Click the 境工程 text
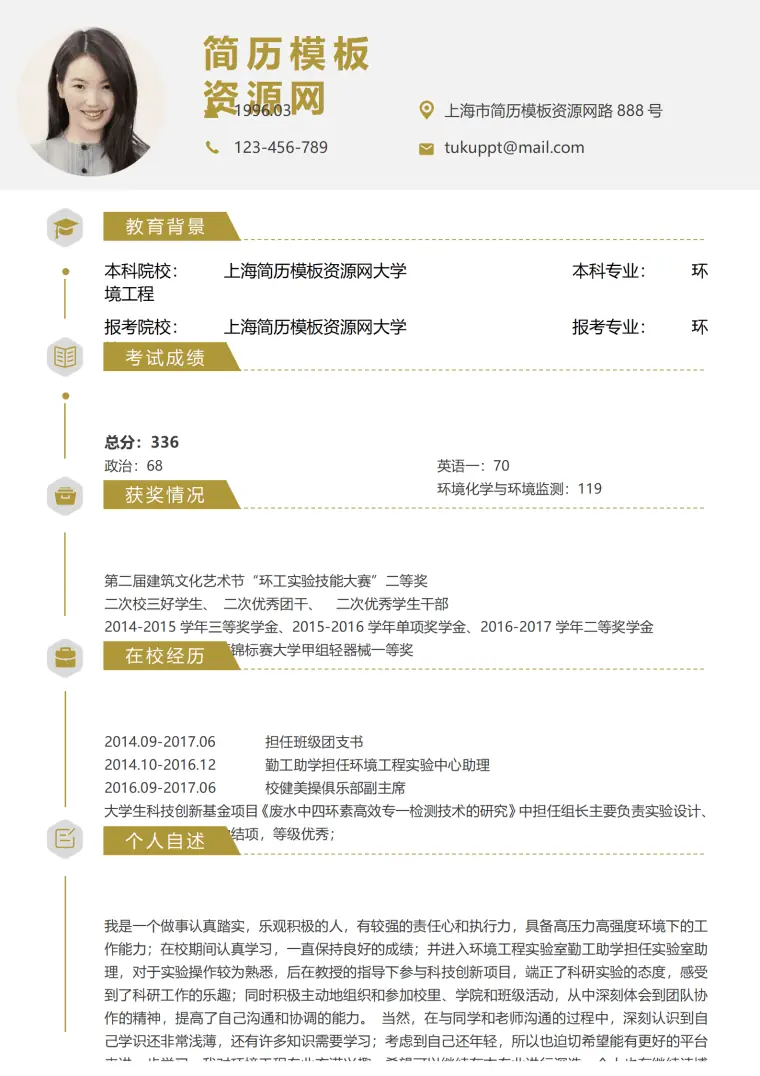This screenshot has height=1076, width=760. pyautogui.click(x=129, y=294)
